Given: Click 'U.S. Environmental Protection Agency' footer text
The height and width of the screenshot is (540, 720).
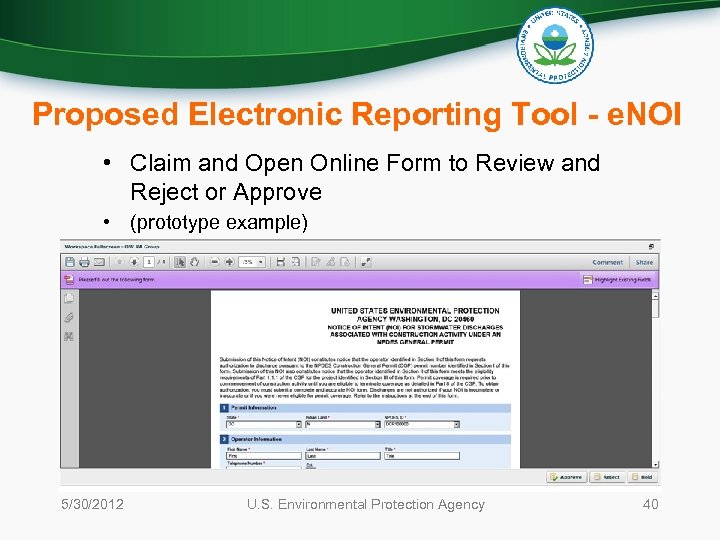Looking at the screenshot, I should 366,504.
